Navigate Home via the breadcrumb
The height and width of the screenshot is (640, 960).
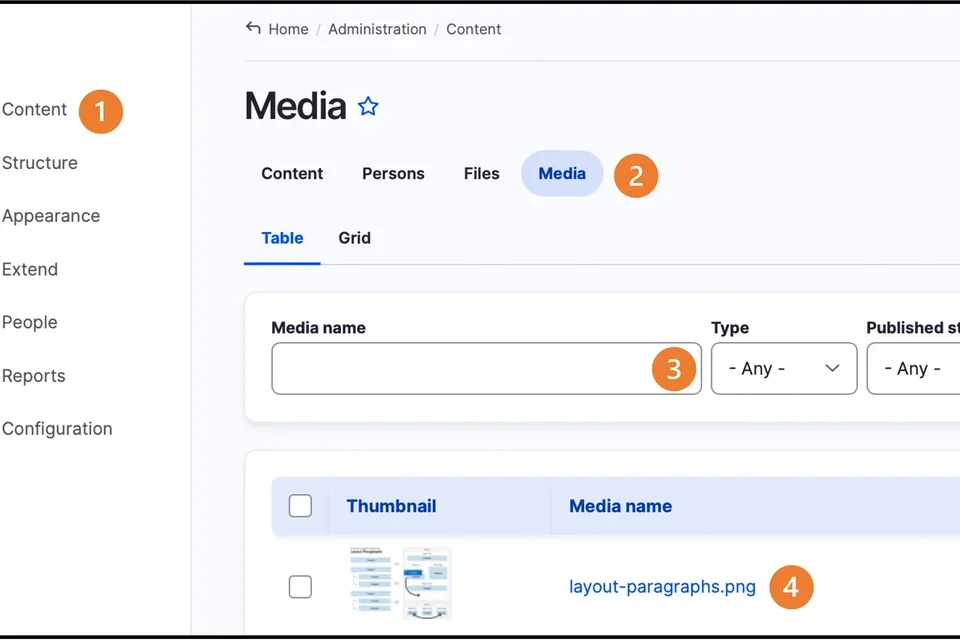pos(288,29)
